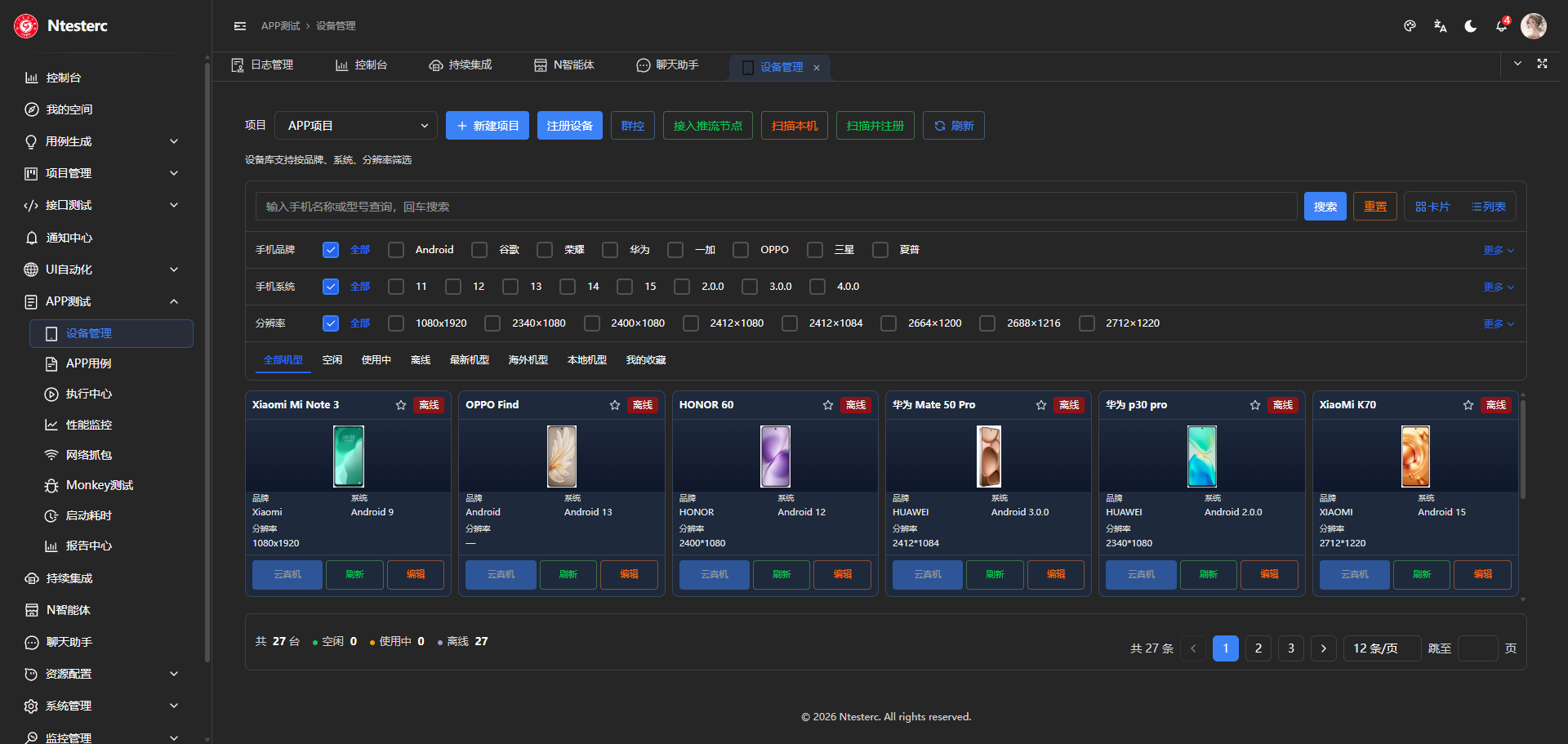Click the 重置 button

click(x=1375, y=207)
